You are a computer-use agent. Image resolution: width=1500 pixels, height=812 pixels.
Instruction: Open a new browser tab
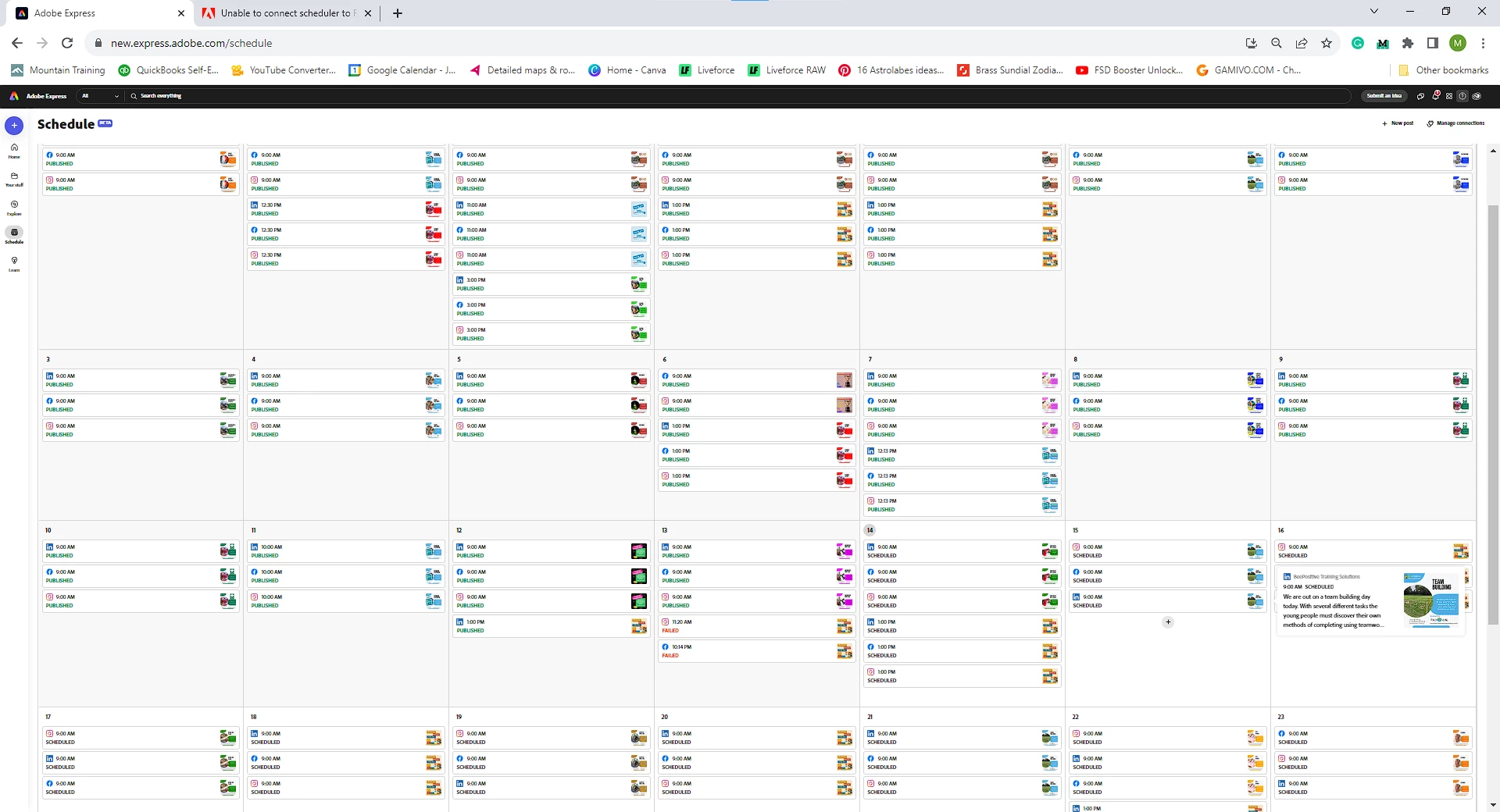[x=397, y=13]
